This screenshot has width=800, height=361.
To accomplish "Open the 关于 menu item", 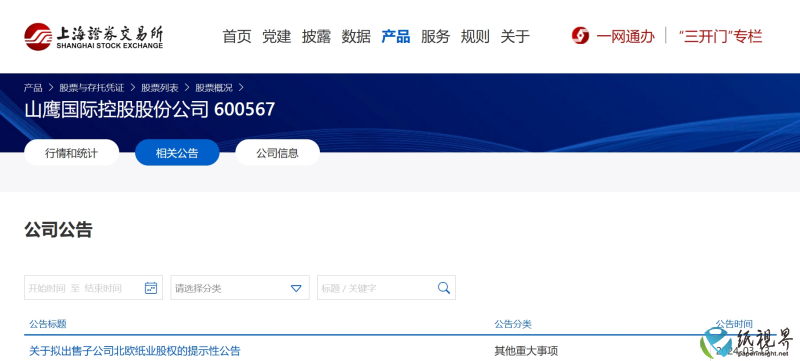I will (515, 37).
